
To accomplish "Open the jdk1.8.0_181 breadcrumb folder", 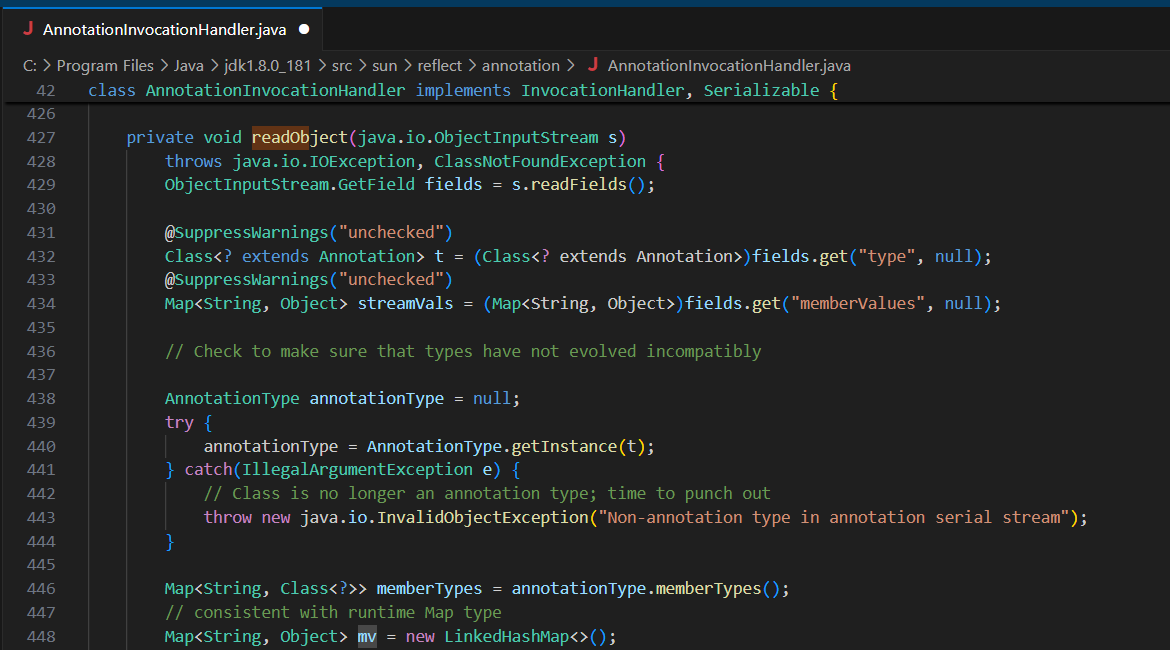I will point(267,66).
